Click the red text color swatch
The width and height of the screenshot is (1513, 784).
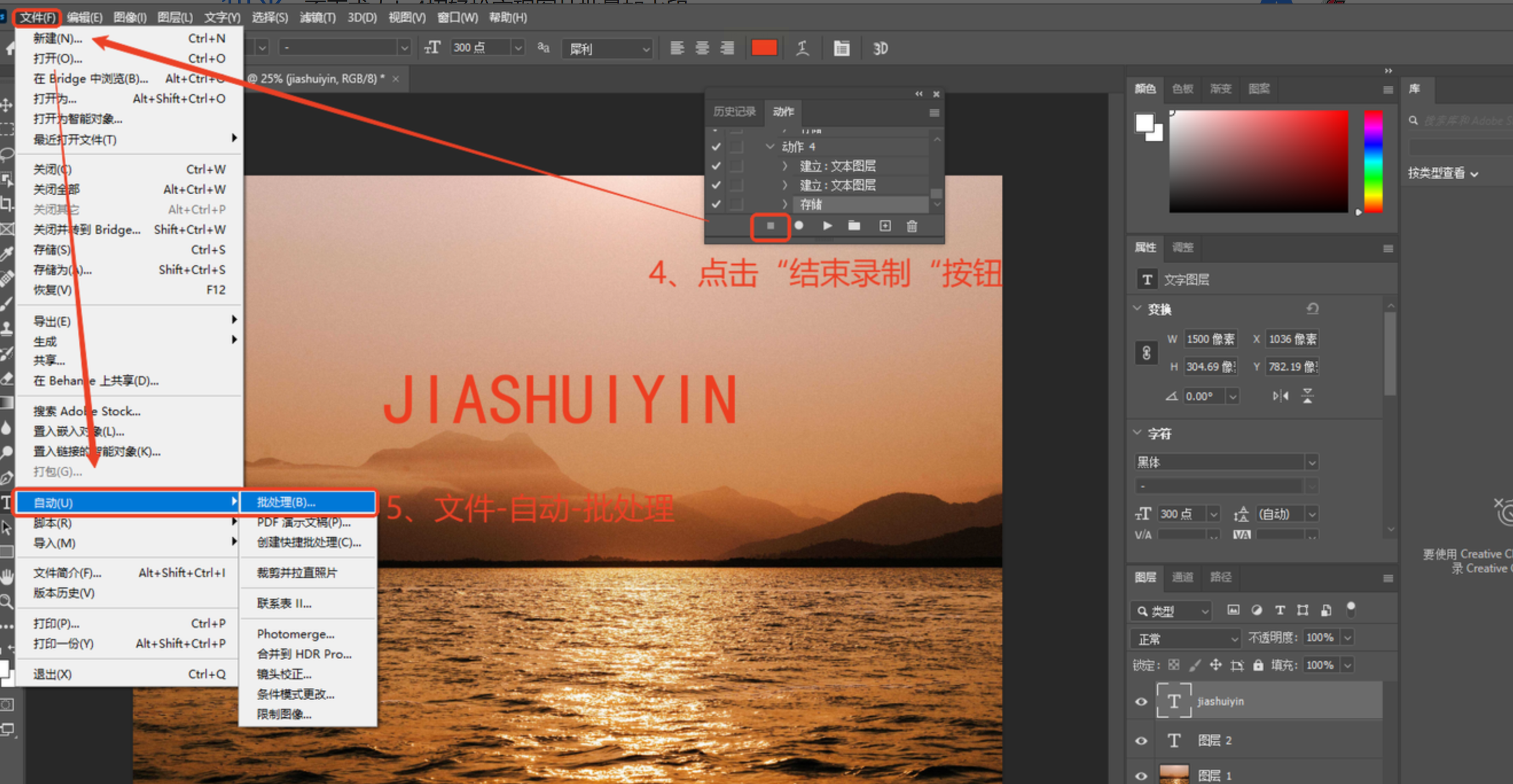point(764,48)
